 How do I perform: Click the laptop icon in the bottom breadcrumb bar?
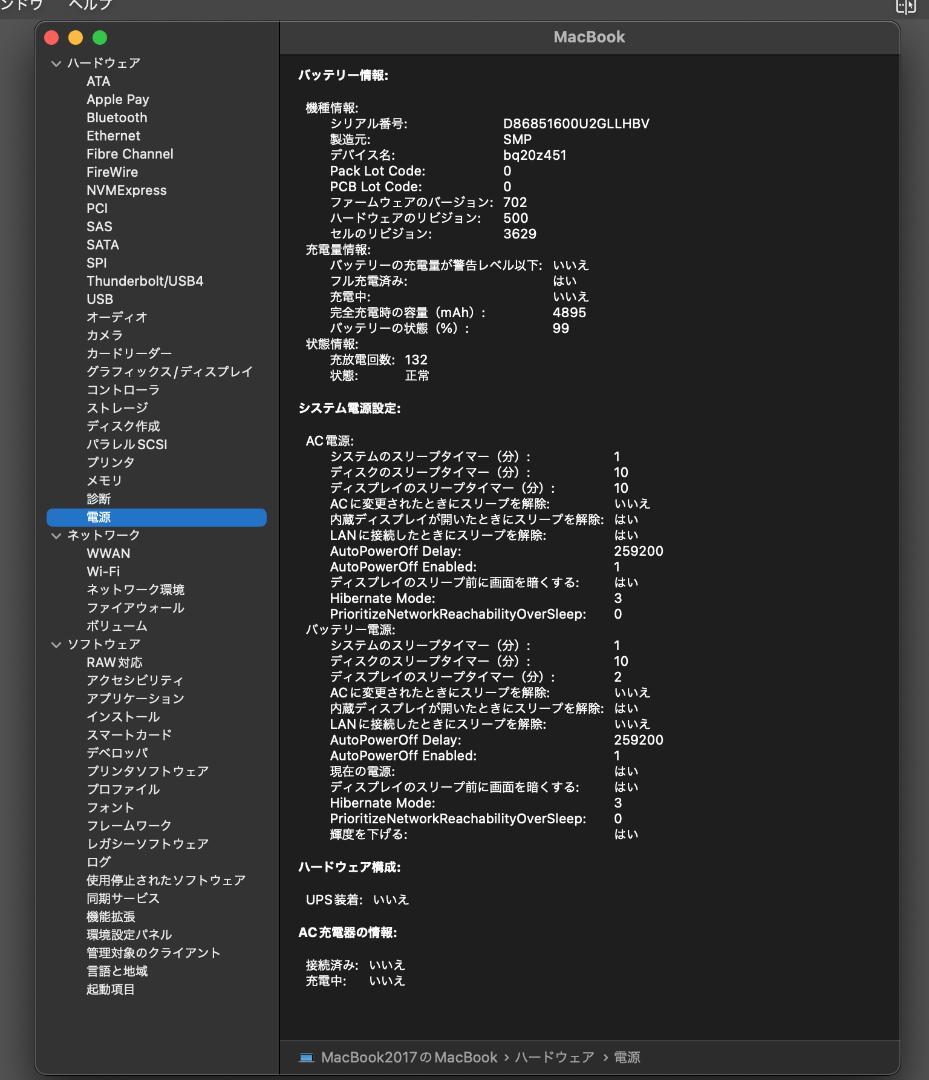[307, 1056]
